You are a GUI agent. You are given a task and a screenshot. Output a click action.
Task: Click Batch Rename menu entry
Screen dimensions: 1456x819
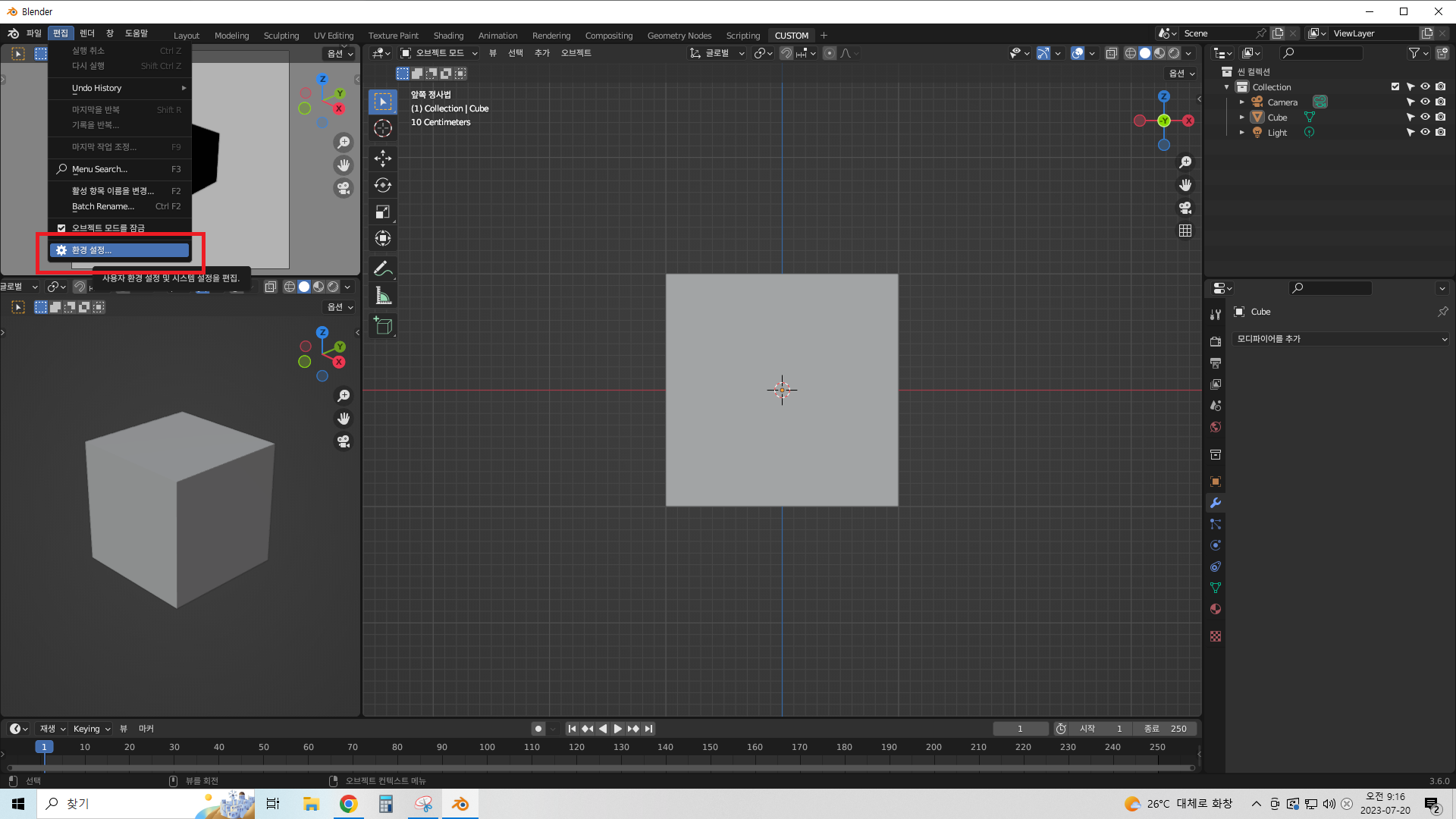(103, 206)
